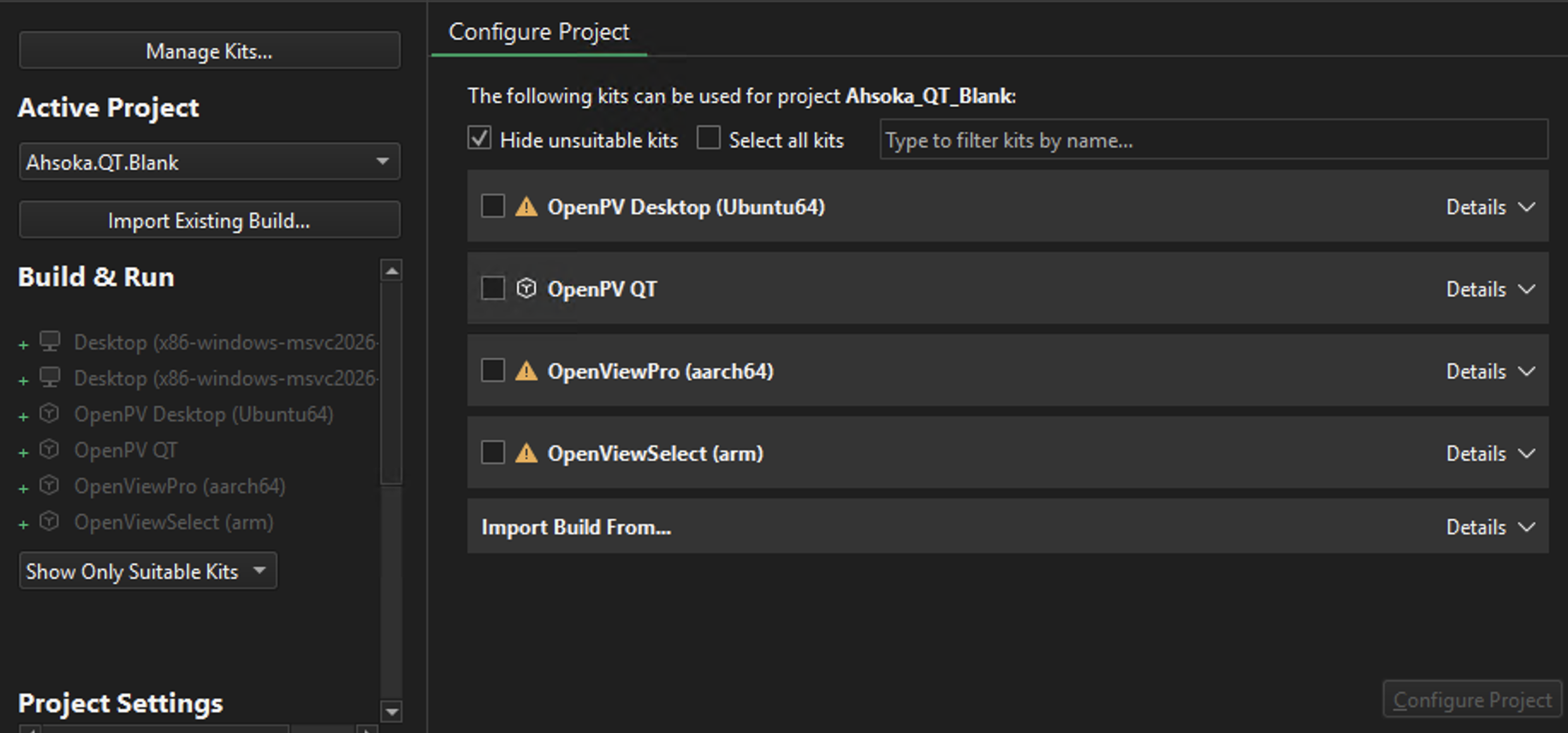Check the OpenViewSelect (arm) kit checkbox
The image size is (1568, 733).
click(493, 453)
